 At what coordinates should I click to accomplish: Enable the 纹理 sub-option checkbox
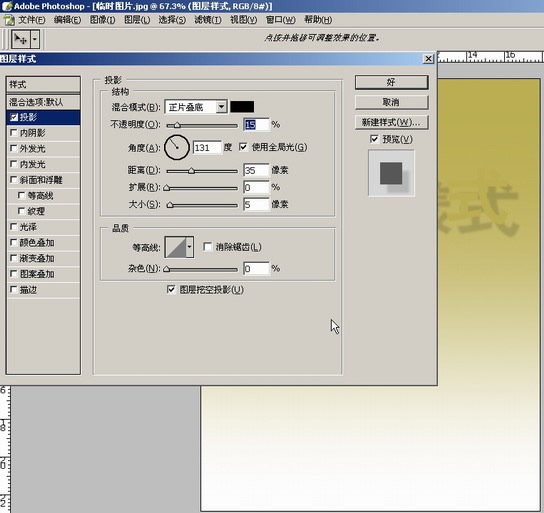click(22, 211)
